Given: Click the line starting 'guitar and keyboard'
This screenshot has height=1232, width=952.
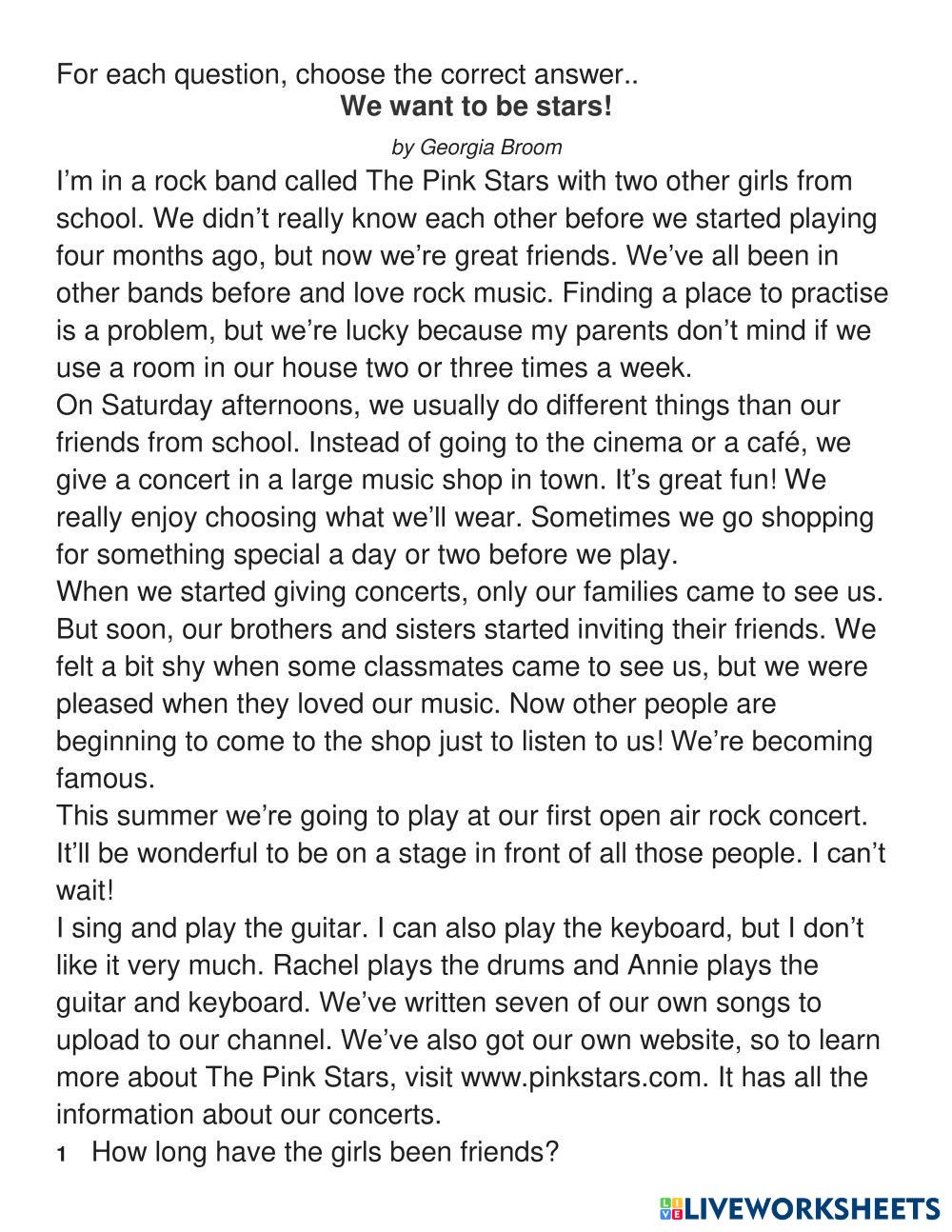Looking at the screenshot, I should tap(438, 1003).
